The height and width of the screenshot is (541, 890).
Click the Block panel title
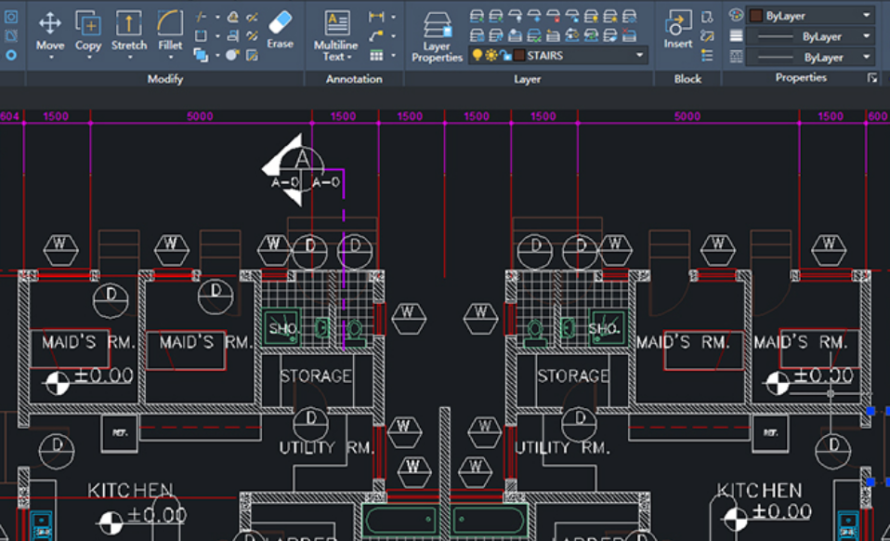click(687, 79)
